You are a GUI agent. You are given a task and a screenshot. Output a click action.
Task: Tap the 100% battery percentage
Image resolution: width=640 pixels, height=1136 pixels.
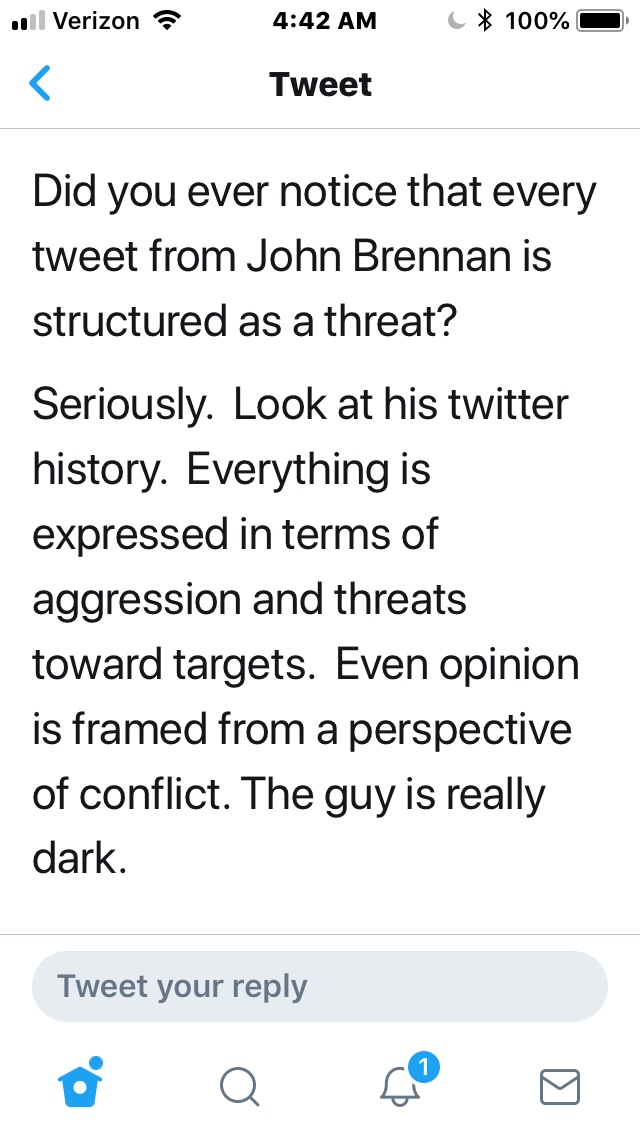(537, 20)
